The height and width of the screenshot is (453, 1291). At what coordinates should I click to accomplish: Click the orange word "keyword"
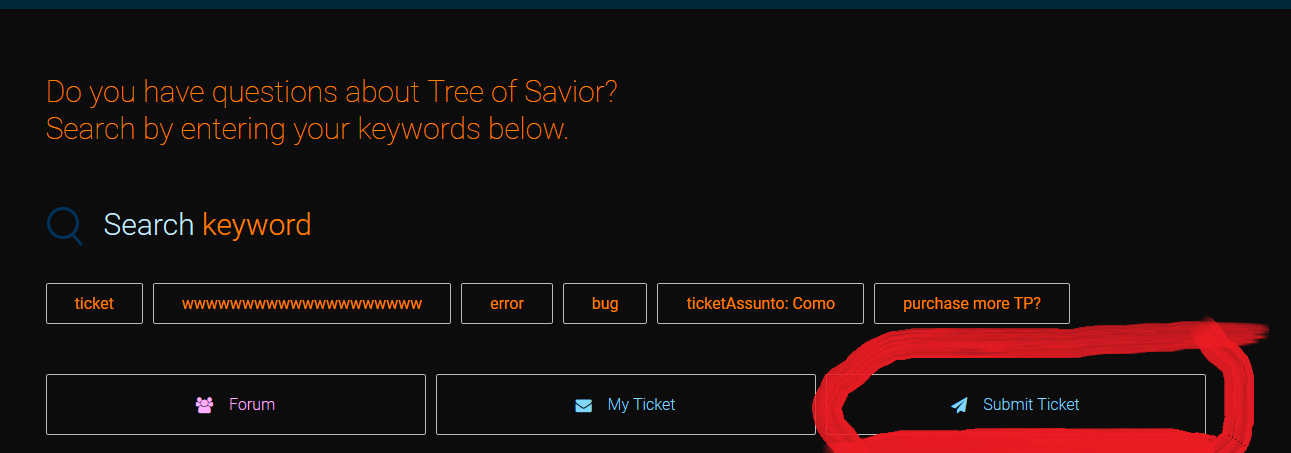coord(256,225)
